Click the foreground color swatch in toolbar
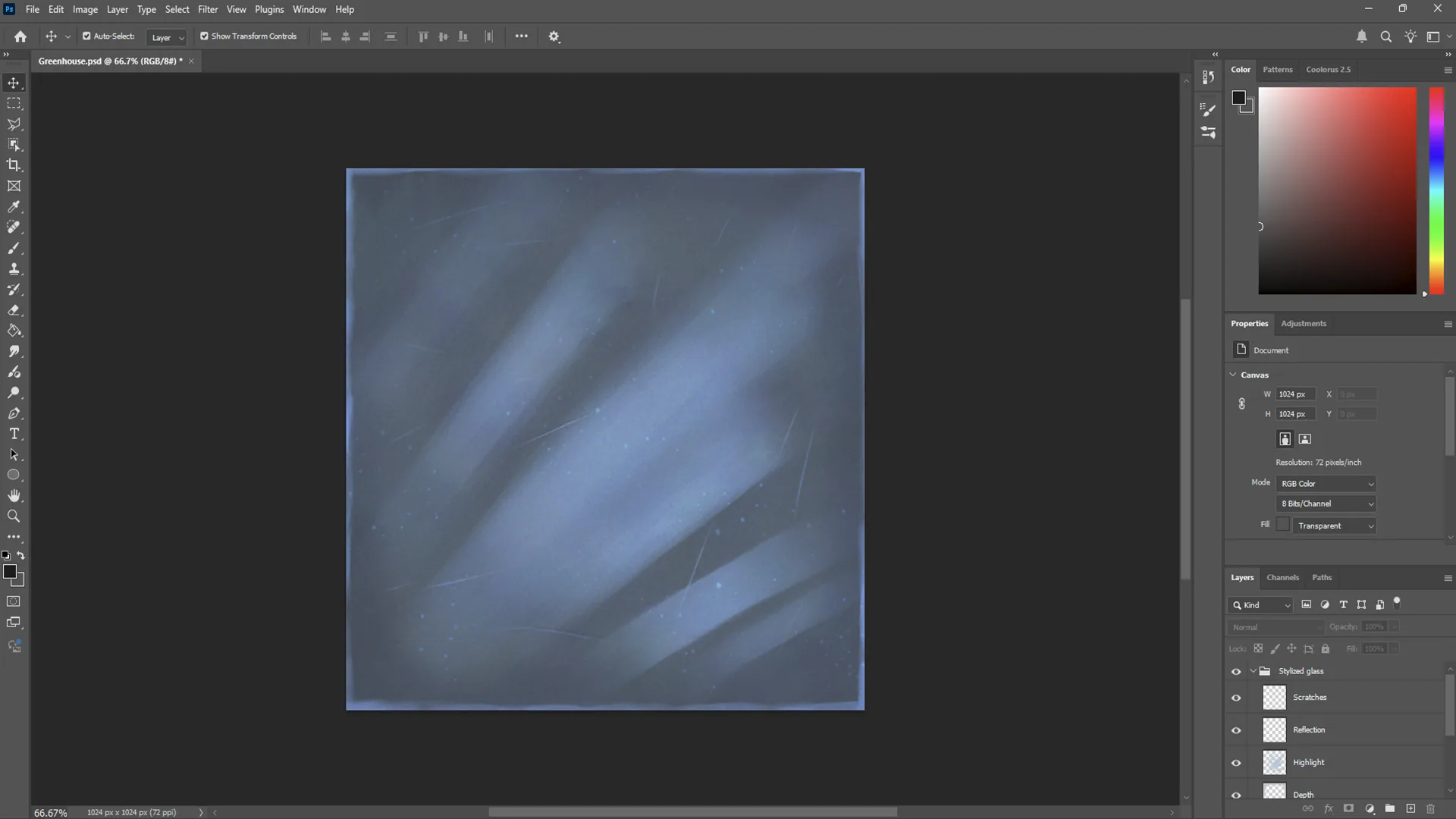The height and width of the screenshot is (819, 1456). tap(10, 573)
